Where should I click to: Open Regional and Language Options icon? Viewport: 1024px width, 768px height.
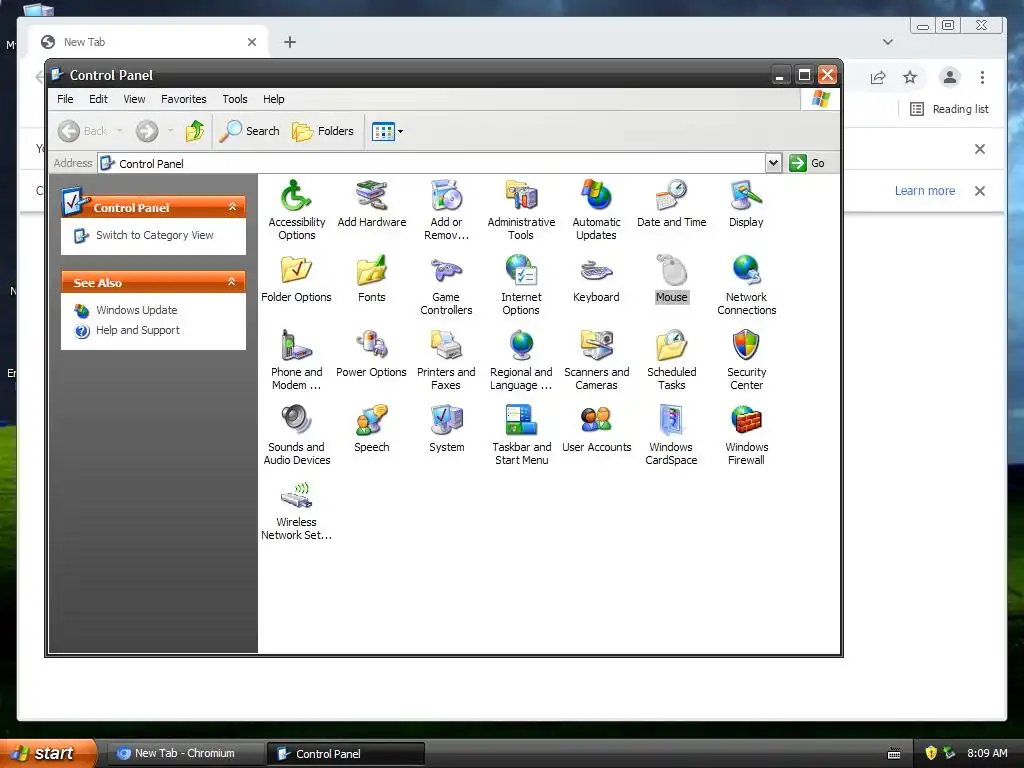[521, 345]
